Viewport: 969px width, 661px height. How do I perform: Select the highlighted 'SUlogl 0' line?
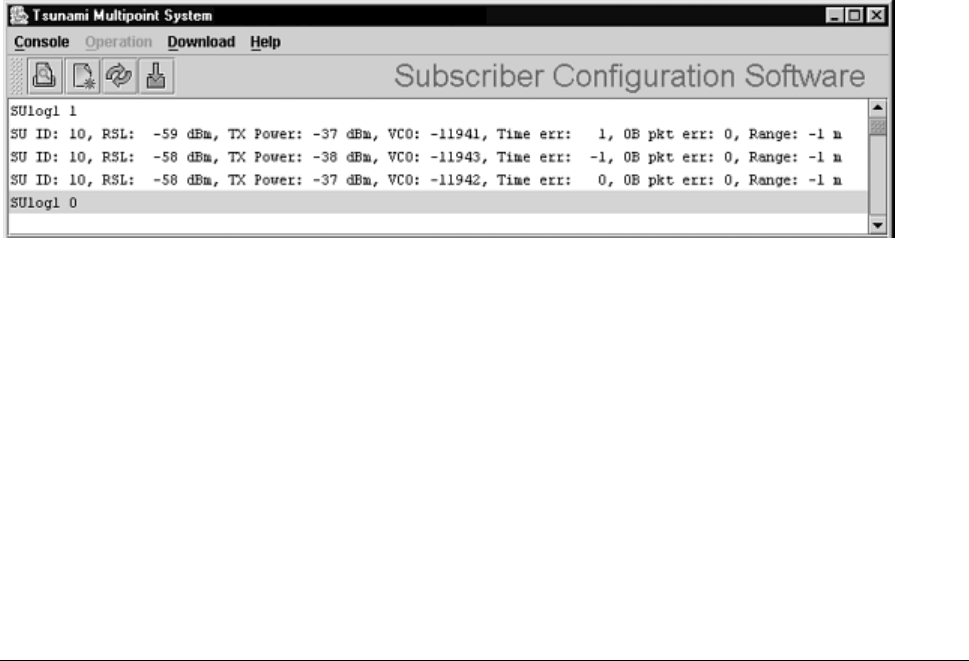tap(438, 203)
